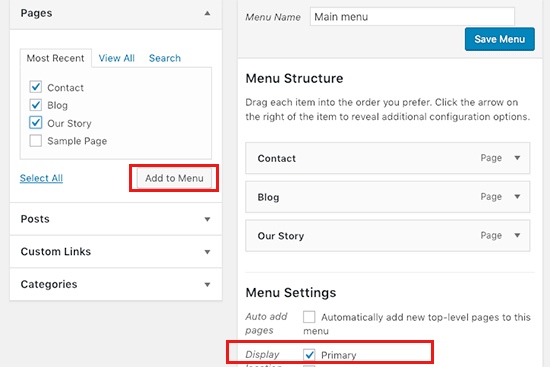Switch to the View All tab

(116, 58)
